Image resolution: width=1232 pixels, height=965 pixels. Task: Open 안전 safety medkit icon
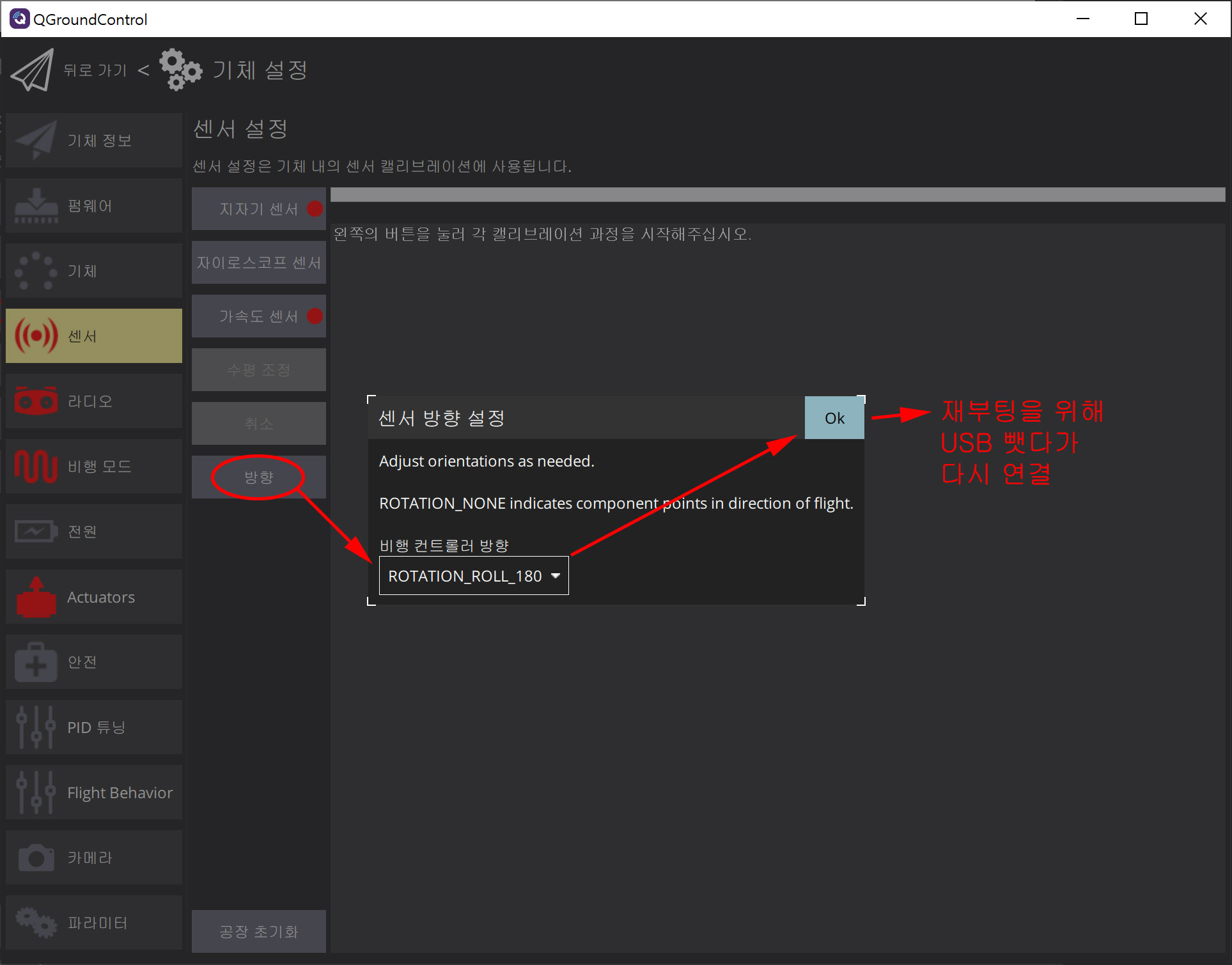(36, 662)
